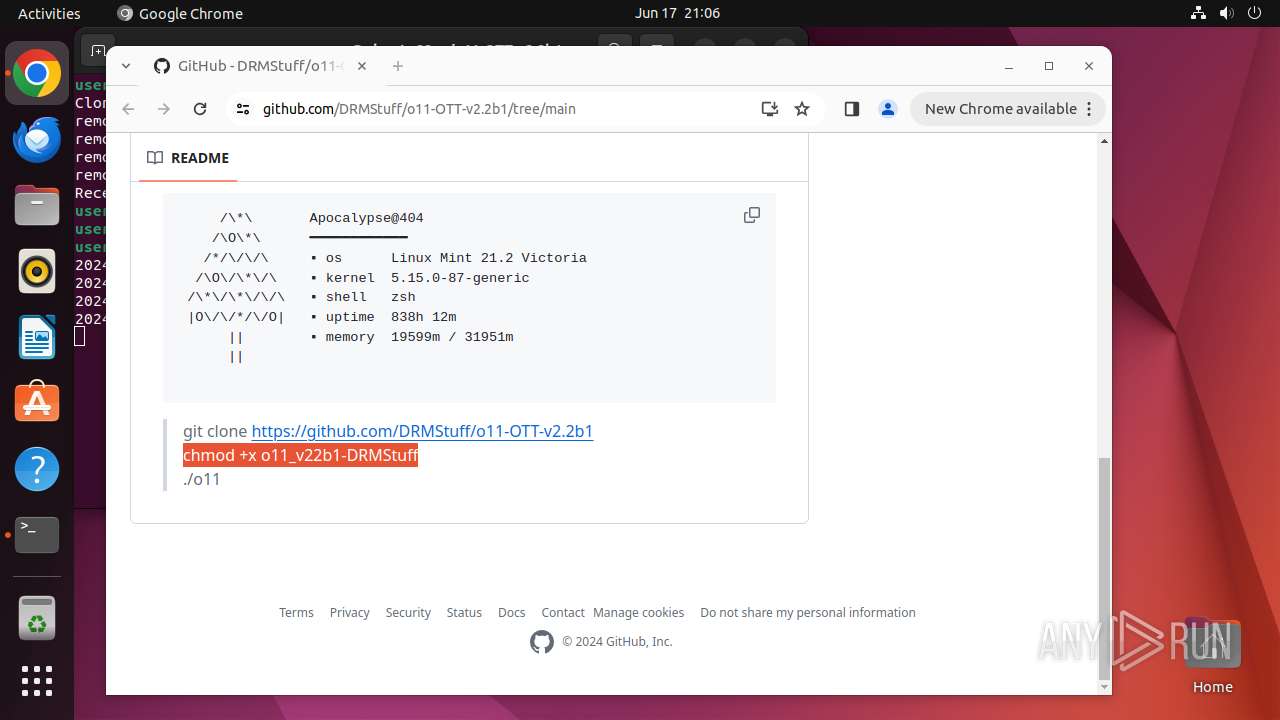Show Applications grid
1280x720 pixels.
37,681
